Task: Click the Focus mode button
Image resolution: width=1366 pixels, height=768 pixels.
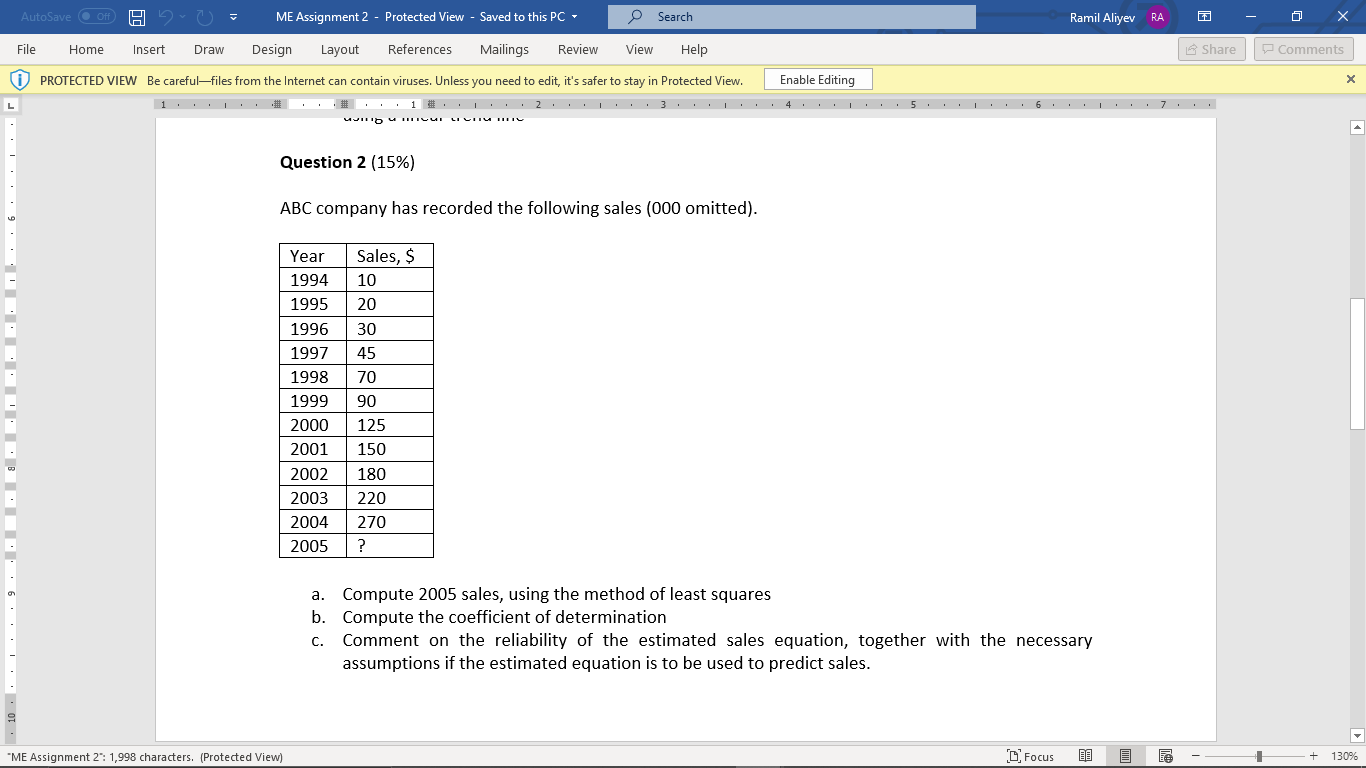Action: [x=1030, y=757]
